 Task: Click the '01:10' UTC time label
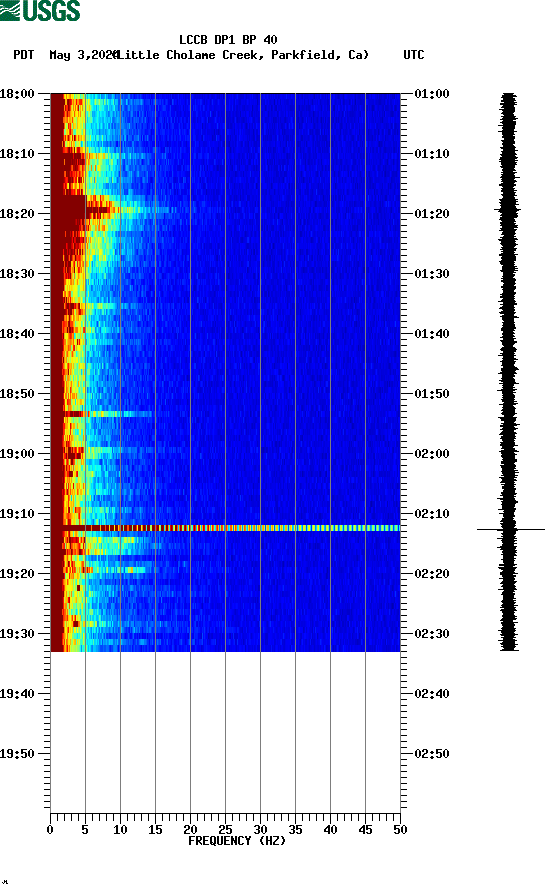pos(432,154)
